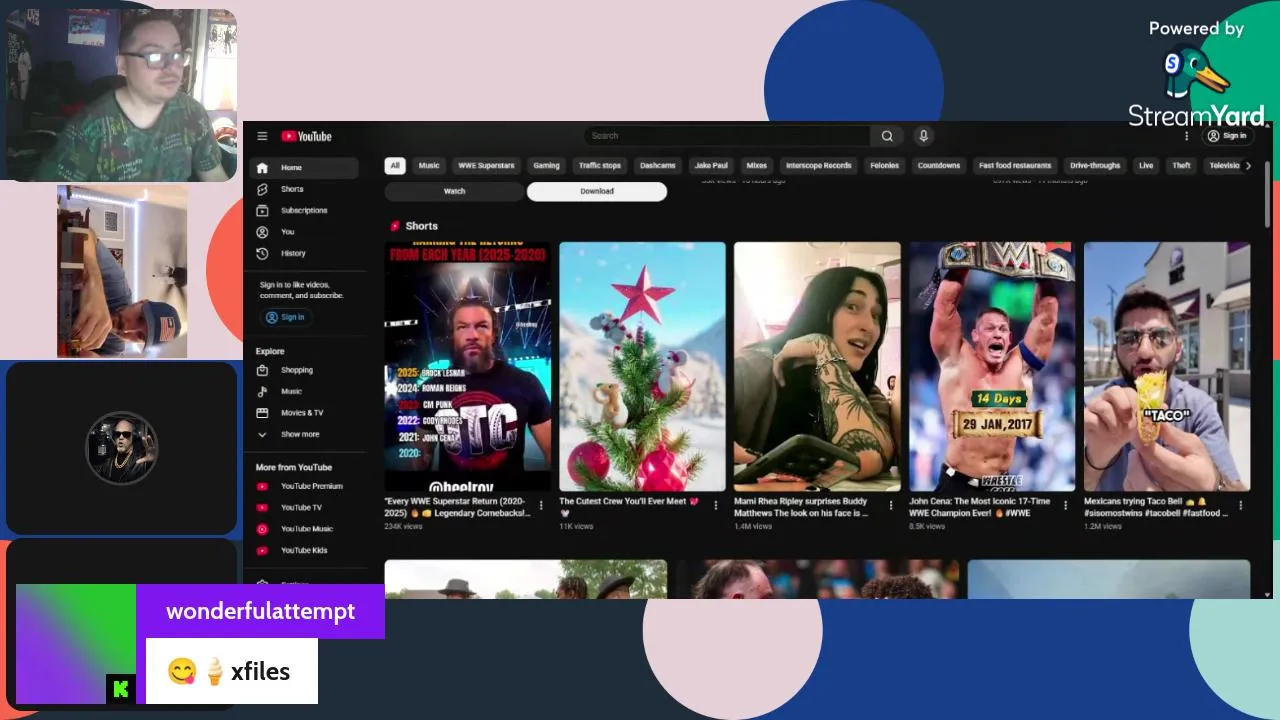Click the title 'Every WWE Superstar Return (2020-2025)'
Image resolution: width=1280 pixels, height=720 pixels.
tap(456, 507)
